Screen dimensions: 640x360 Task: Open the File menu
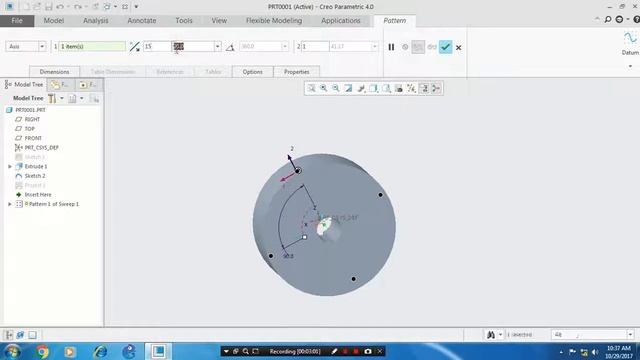(17, 20)
